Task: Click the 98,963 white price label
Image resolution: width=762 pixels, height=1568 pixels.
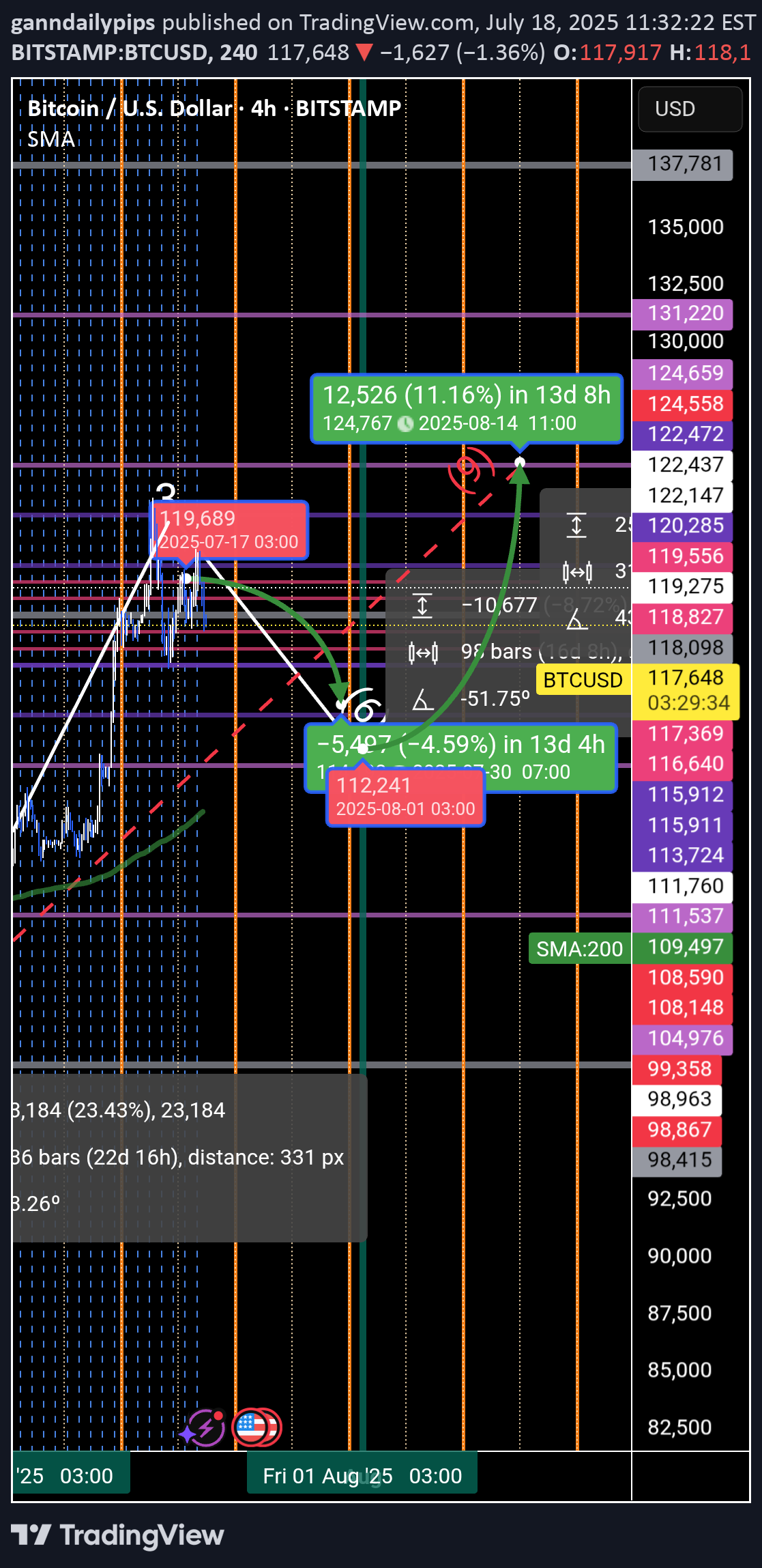Action: point(677,1100)
